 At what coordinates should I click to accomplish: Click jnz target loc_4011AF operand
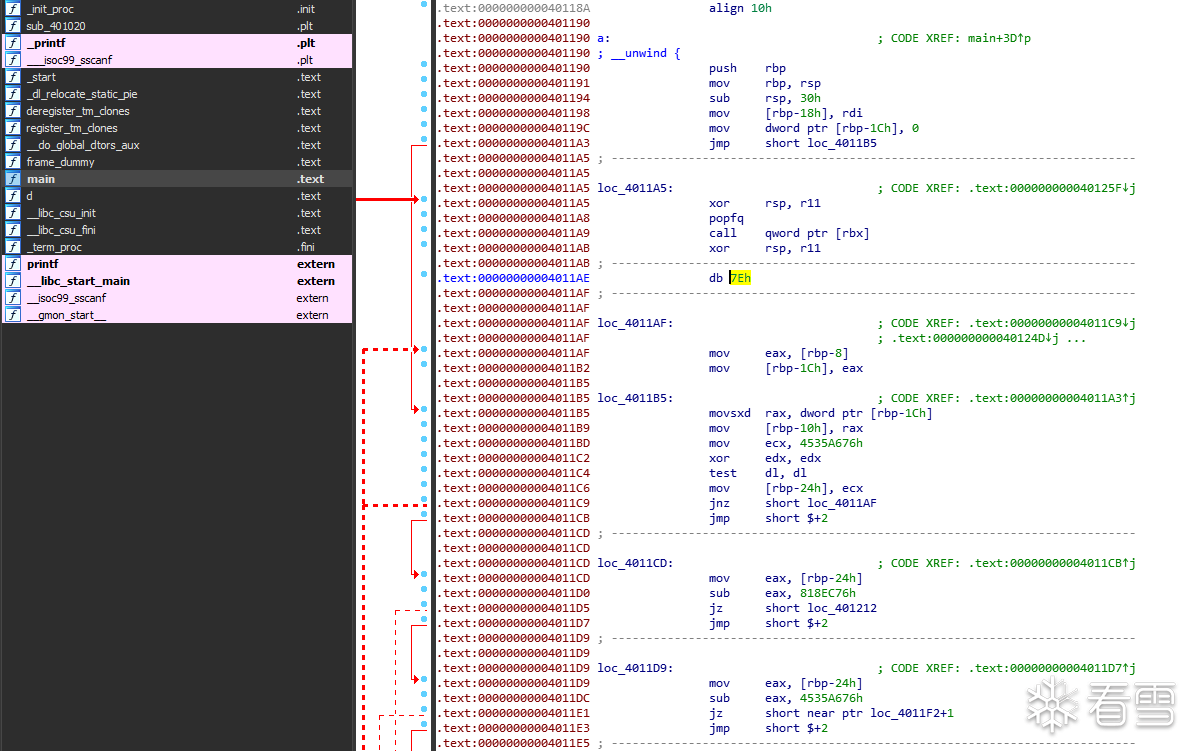click(x=842, y=503)
